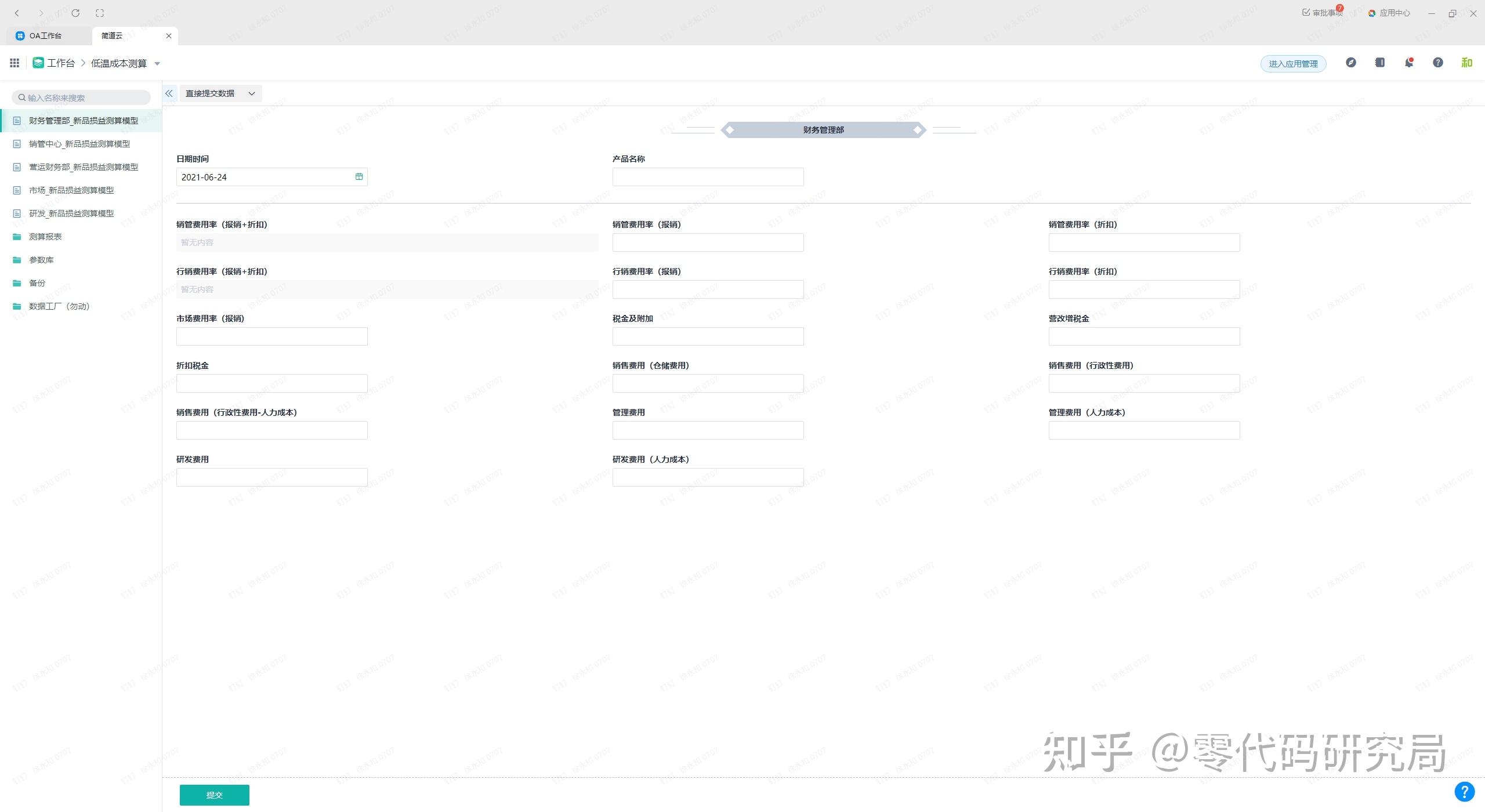This screenshot has height=812, width=1485.
Task: Expand the 测算报表 folder
Action: pos(45,237)
